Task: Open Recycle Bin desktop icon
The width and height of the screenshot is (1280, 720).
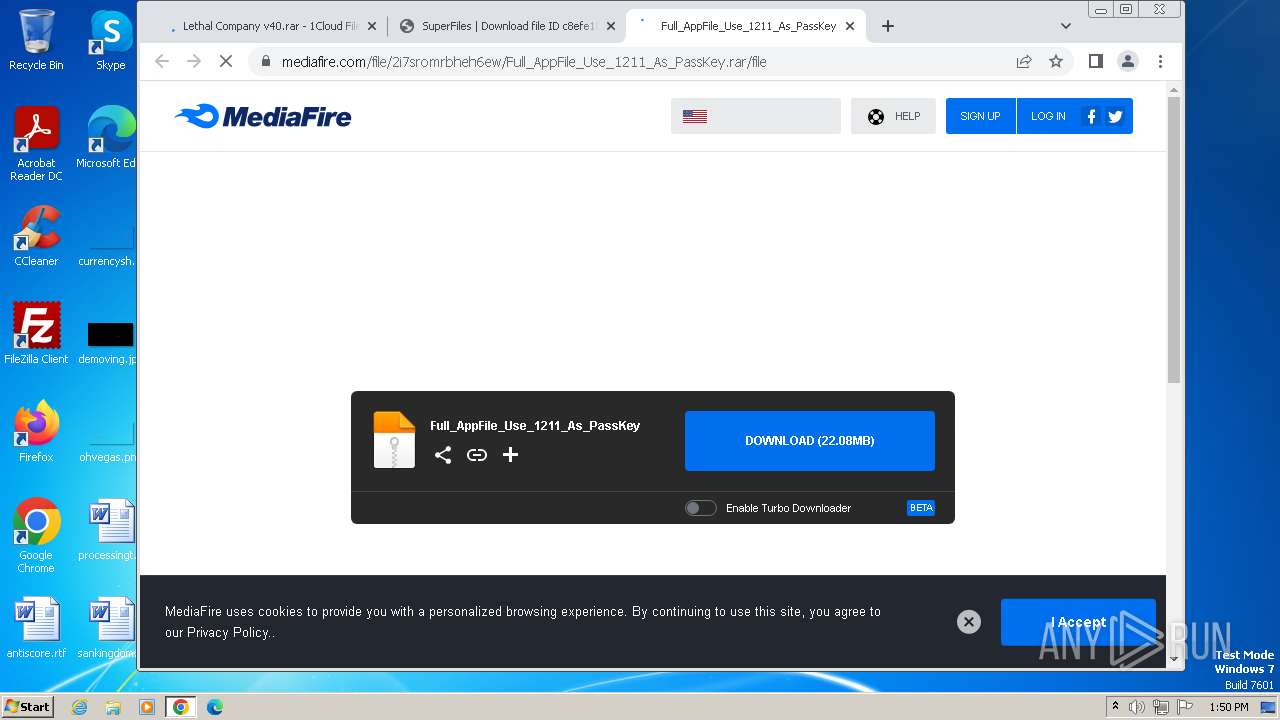Action: coord(36,40)
